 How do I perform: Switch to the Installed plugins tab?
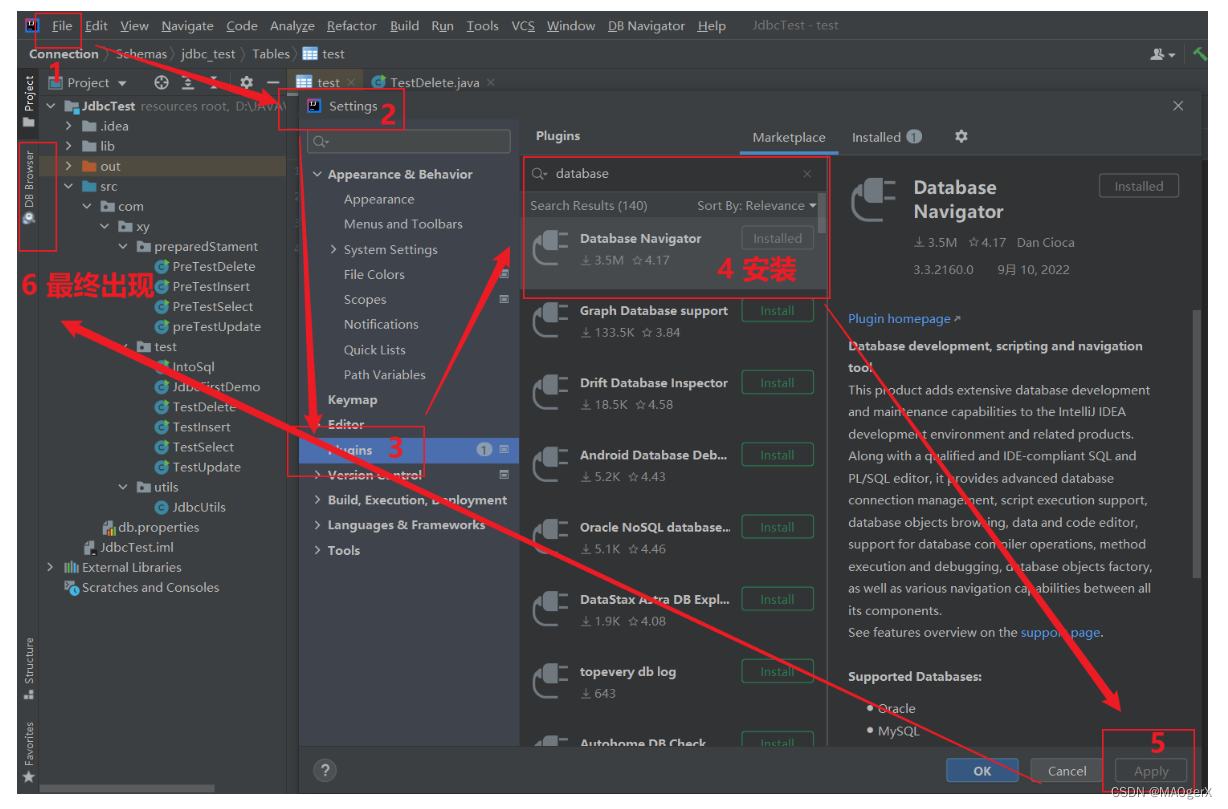886,137
